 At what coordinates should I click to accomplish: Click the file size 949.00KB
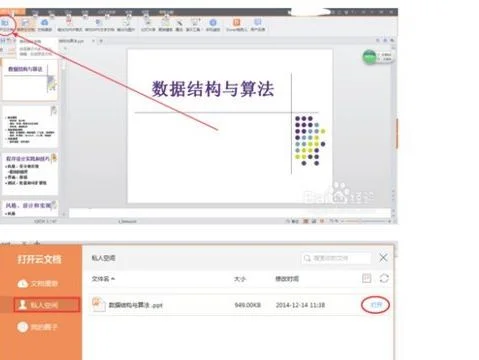coord(248,305)
